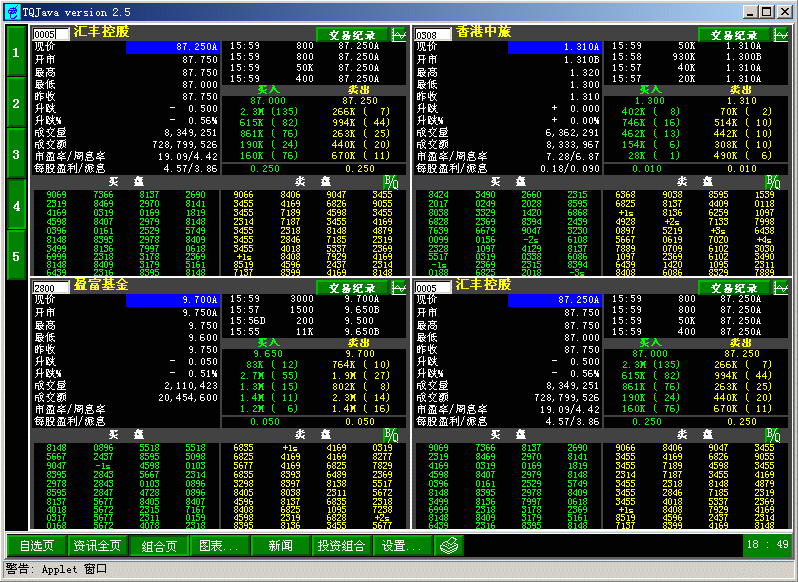798x582 pixels.
Task: Click bid price 1.300 under 买入 in 香港中旅
Action: pos(649,101)
